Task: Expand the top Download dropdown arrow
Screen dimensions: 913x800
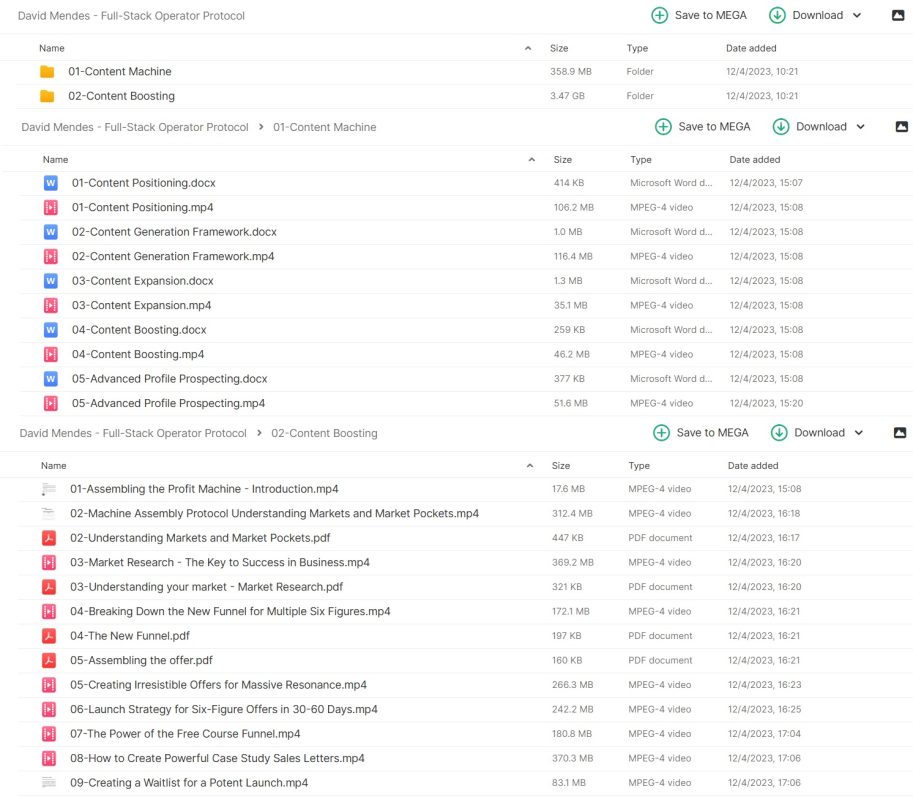Action: pyautogui.click(x=857, y=16)
